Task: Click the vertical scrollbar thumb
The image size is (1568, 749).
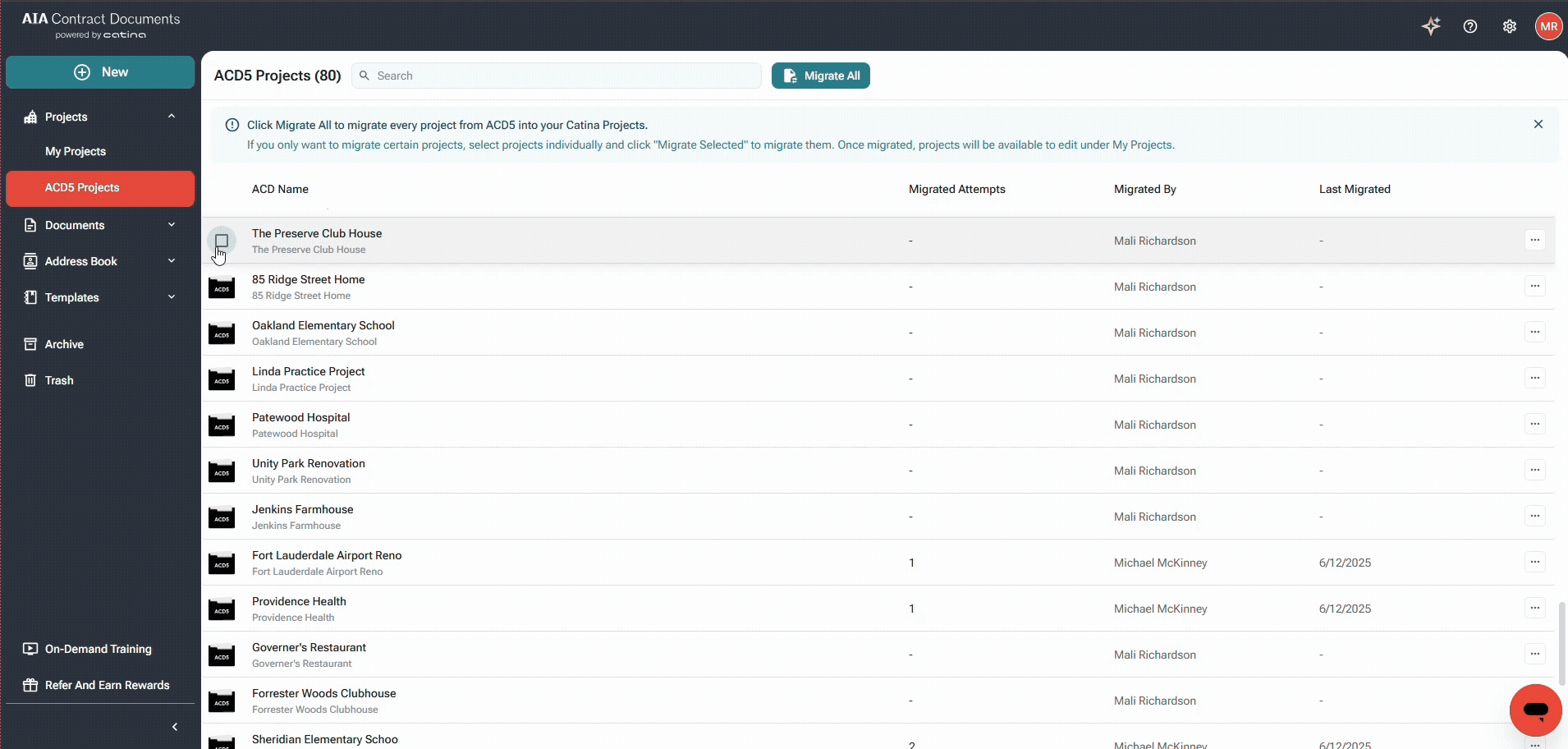Action: (x=1561, y=642)
